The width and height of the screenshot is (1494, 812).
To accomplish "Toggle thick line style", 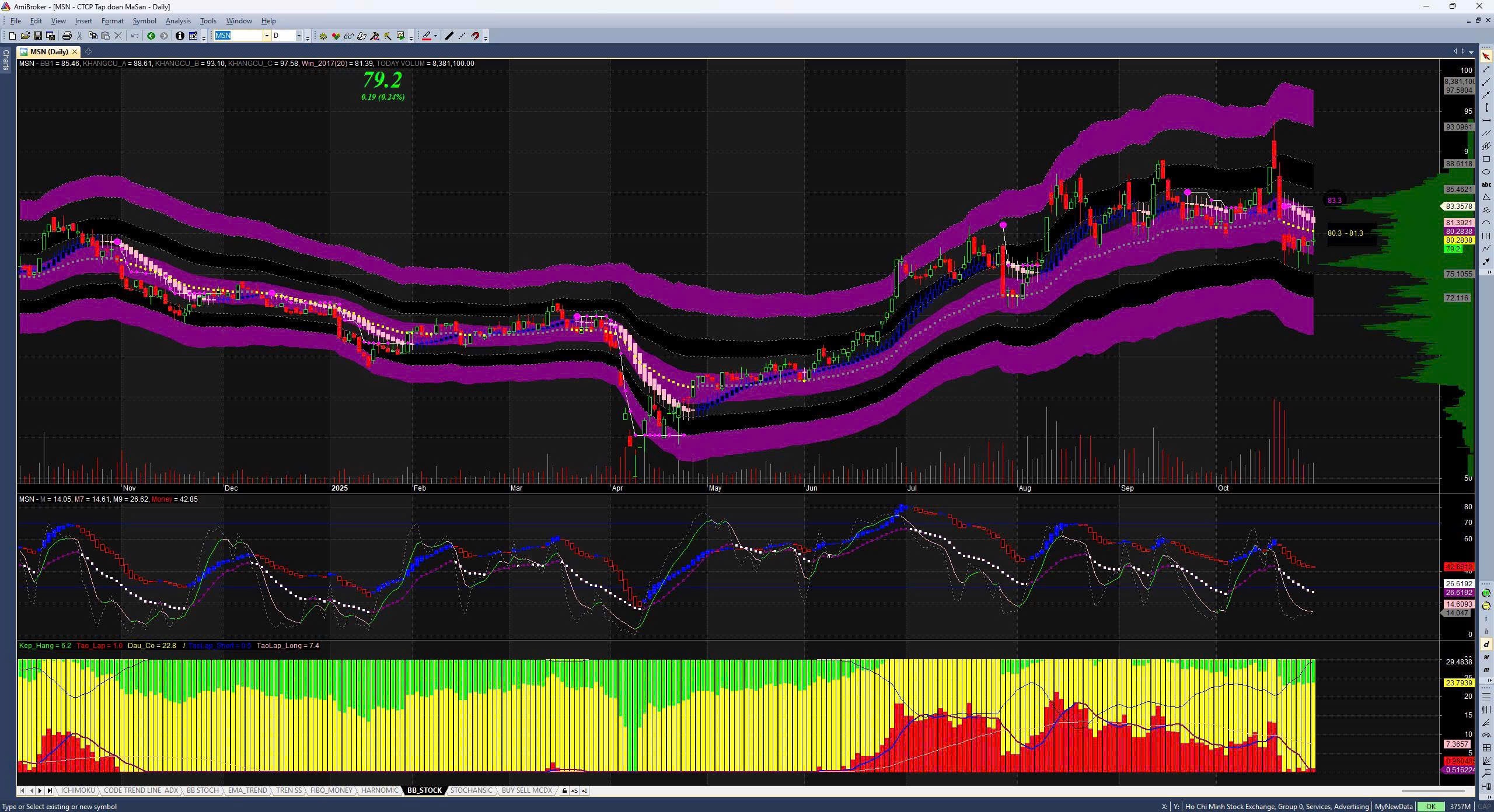I will point(449,36).
